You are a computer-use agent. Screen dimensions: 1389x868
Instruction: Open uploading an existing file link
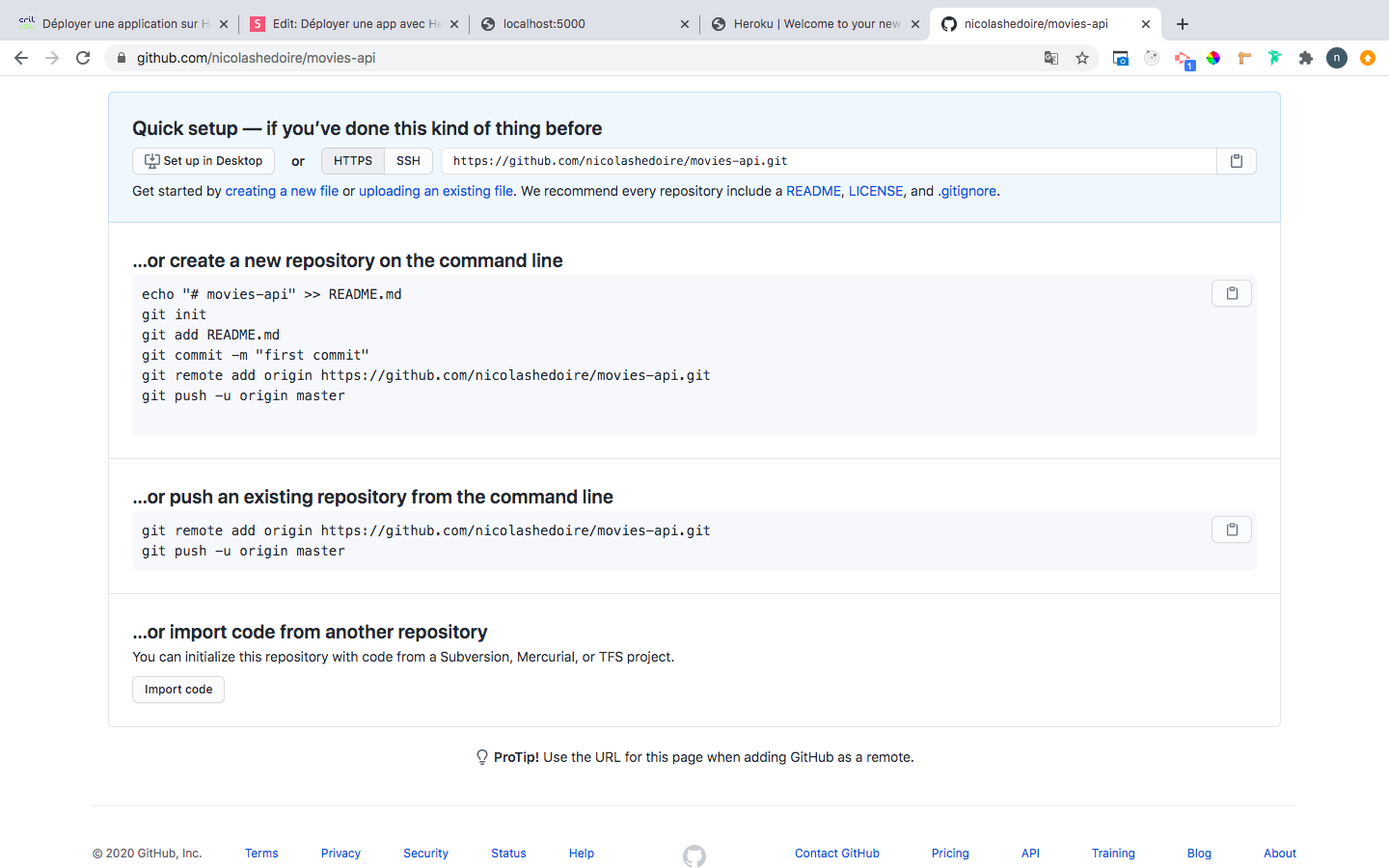(436, 191)
